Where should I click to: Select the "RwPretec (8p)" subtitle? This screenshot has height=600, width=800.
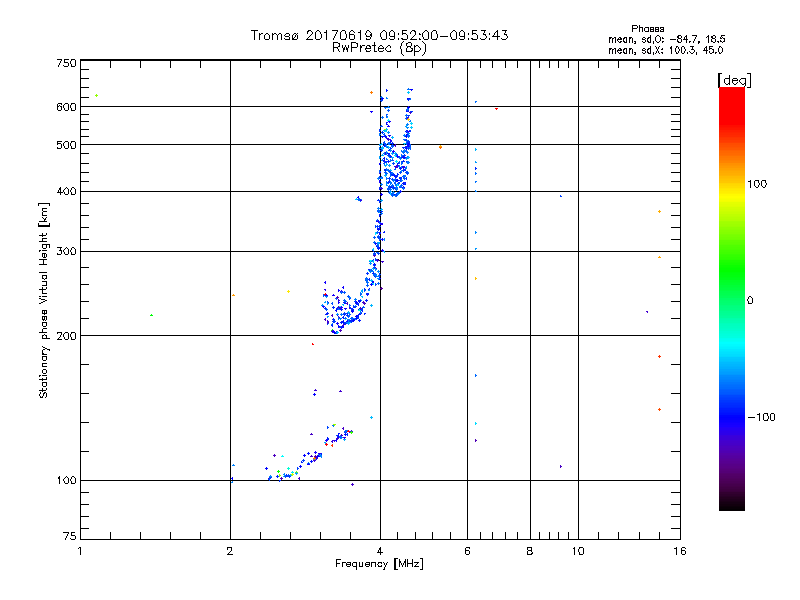pos(379,48)
